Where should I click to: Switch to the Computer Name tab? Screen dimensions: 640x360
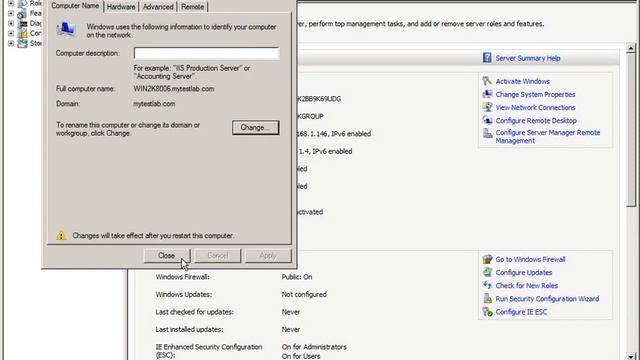point(75,6)
